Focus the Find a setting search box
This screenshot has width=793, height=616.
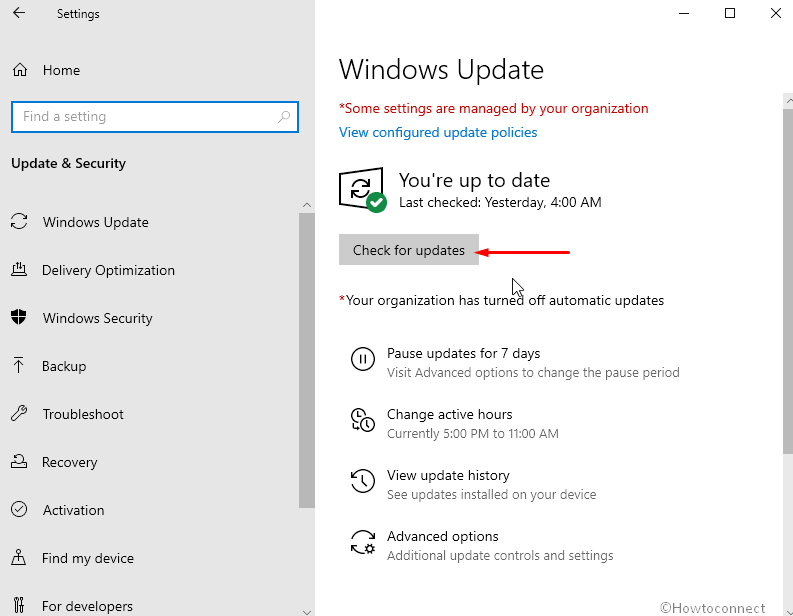click(x=155, y=117)
